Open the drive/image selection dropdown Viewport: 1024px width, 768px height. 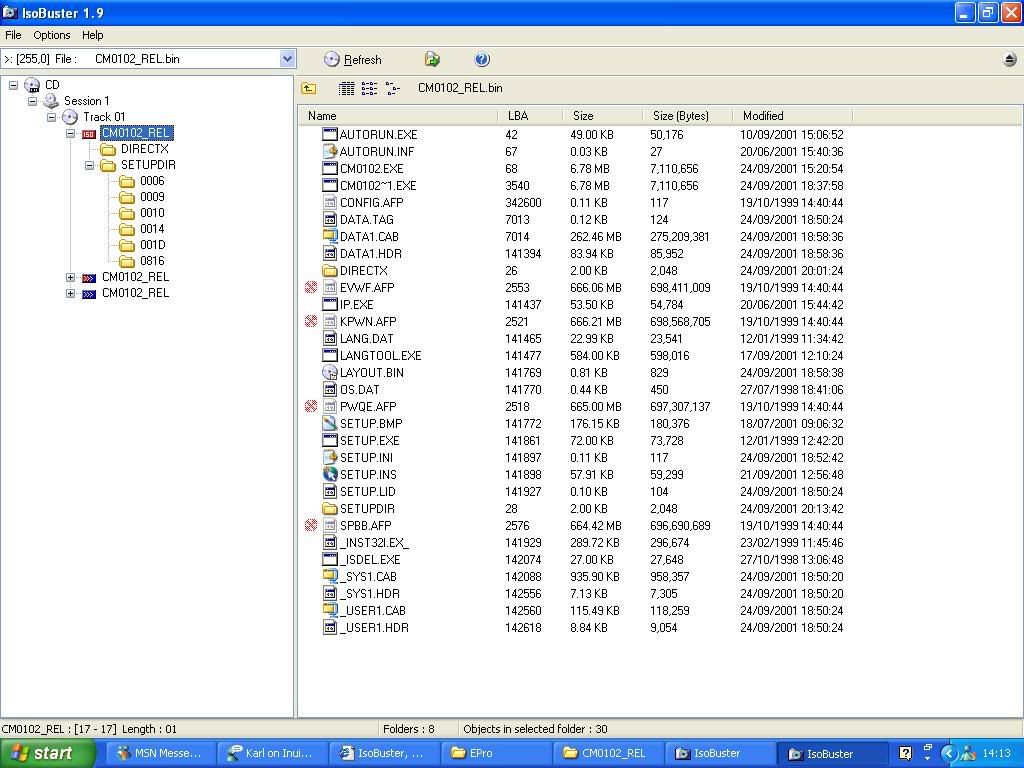(287, 59)
